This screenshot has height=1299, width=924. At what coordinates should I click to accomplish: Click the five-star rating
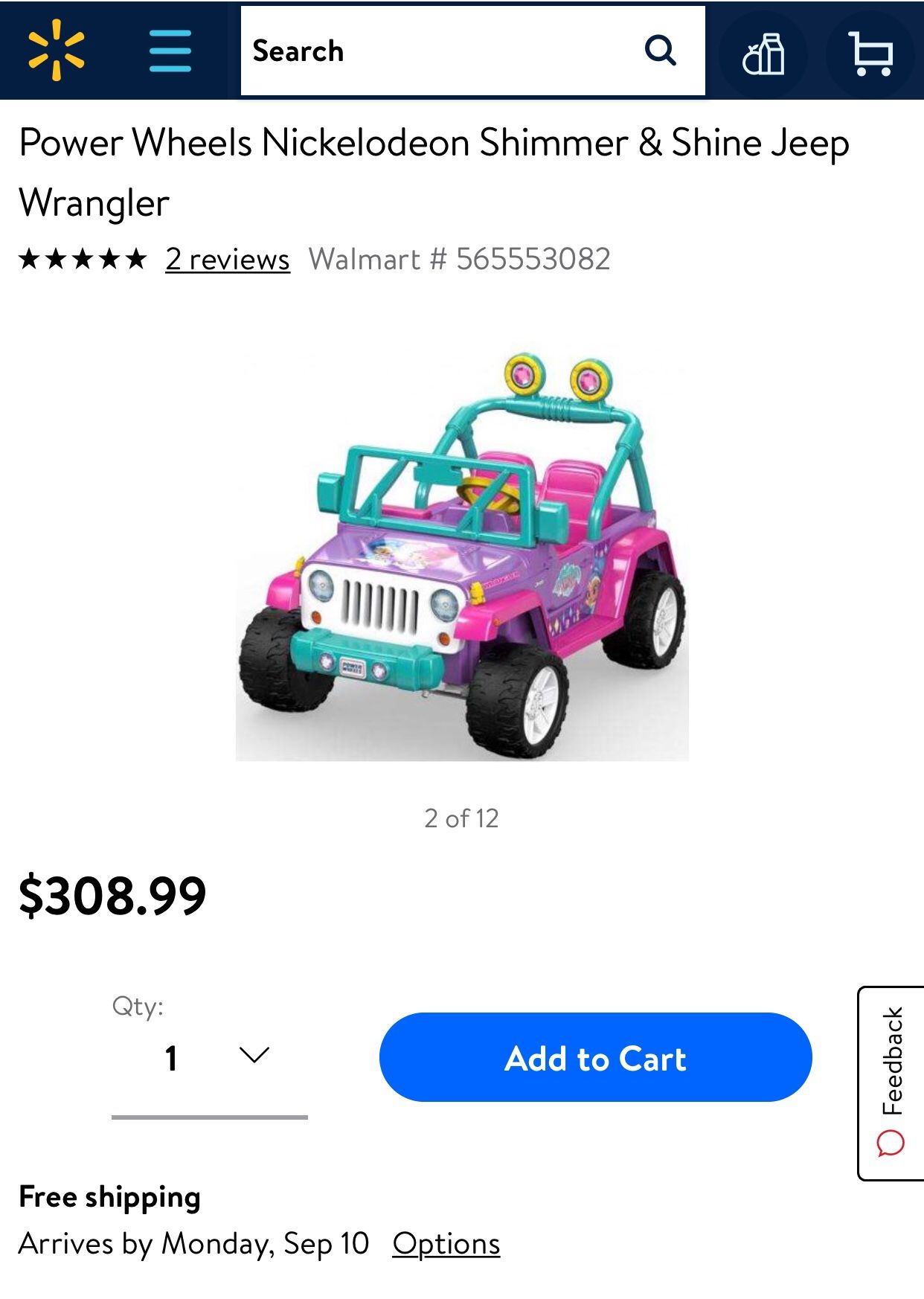tap(83, 260)
